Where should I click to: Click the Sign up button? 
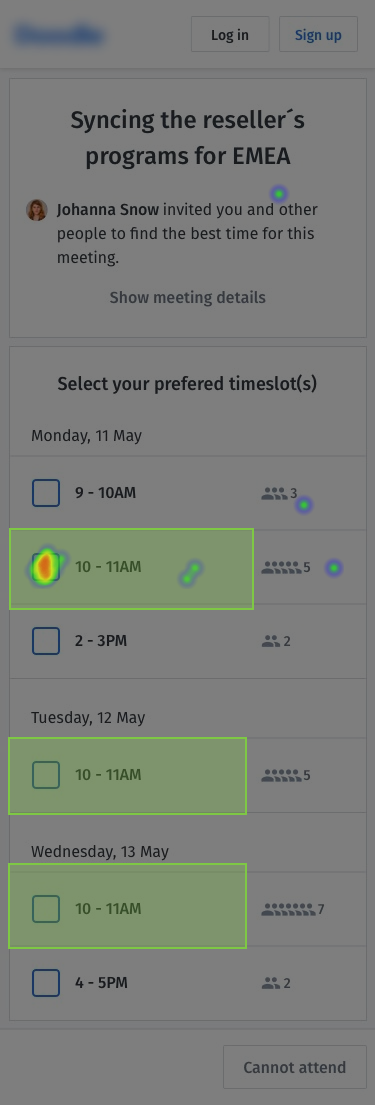(318, 35)
